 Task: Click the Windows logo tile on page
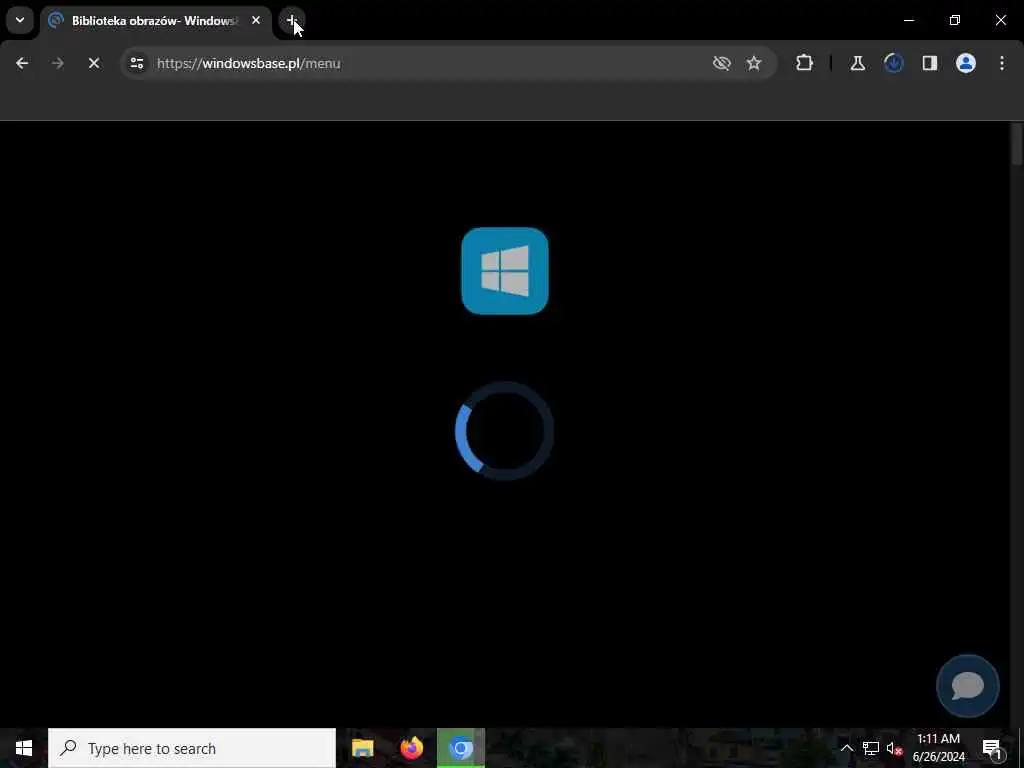(x=505, y=271)
